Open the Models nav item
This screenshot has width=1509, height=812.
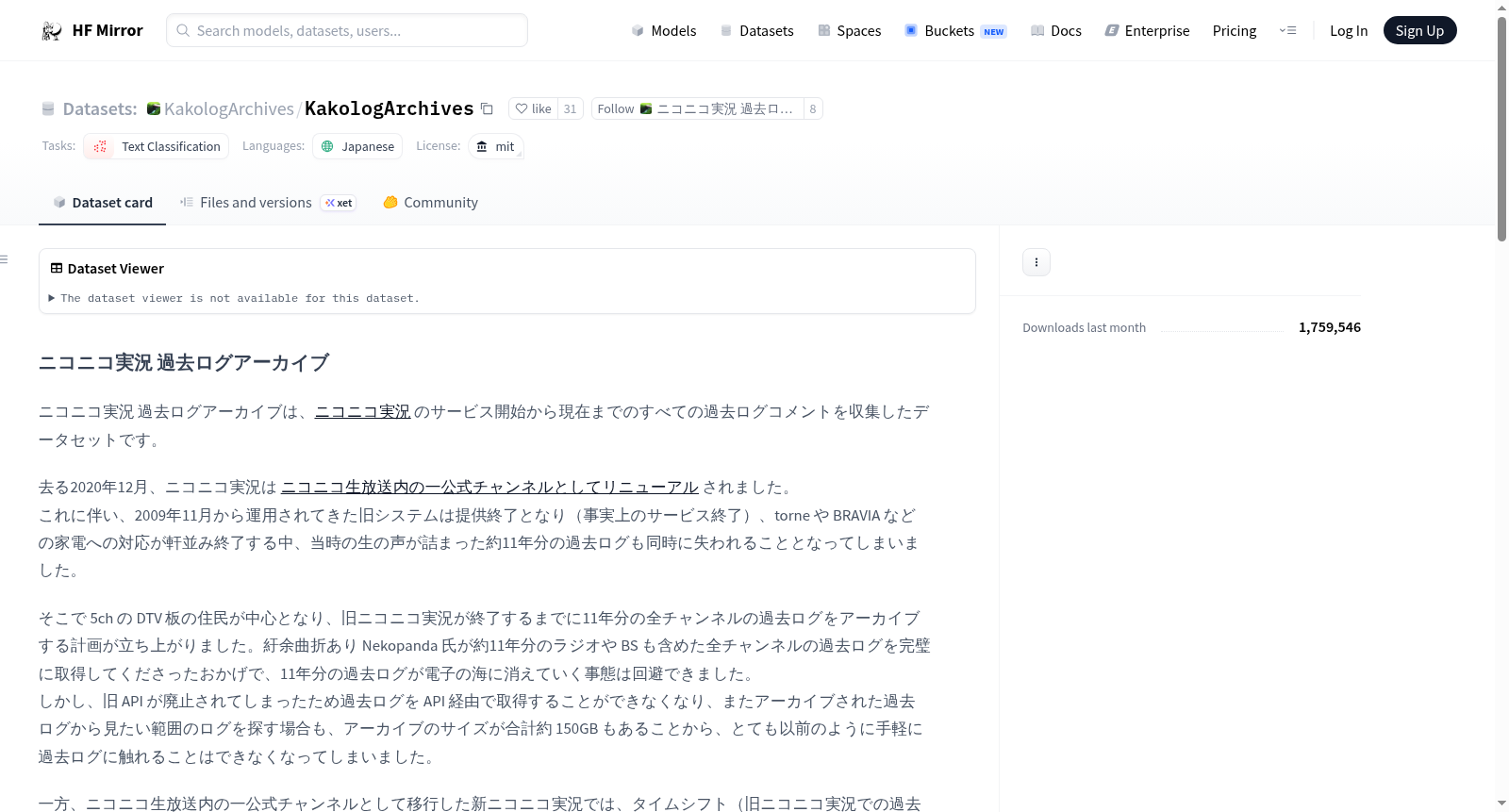click(664, 31)
